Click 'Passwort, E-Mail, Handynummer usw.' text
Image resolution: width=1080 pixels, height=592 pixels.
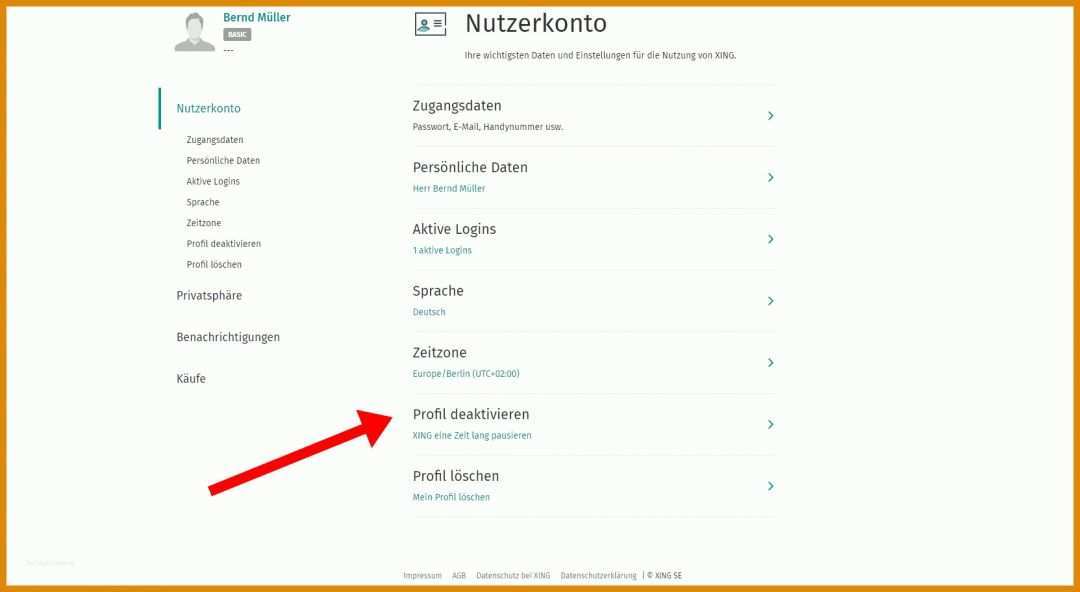[x=488, y=127]
